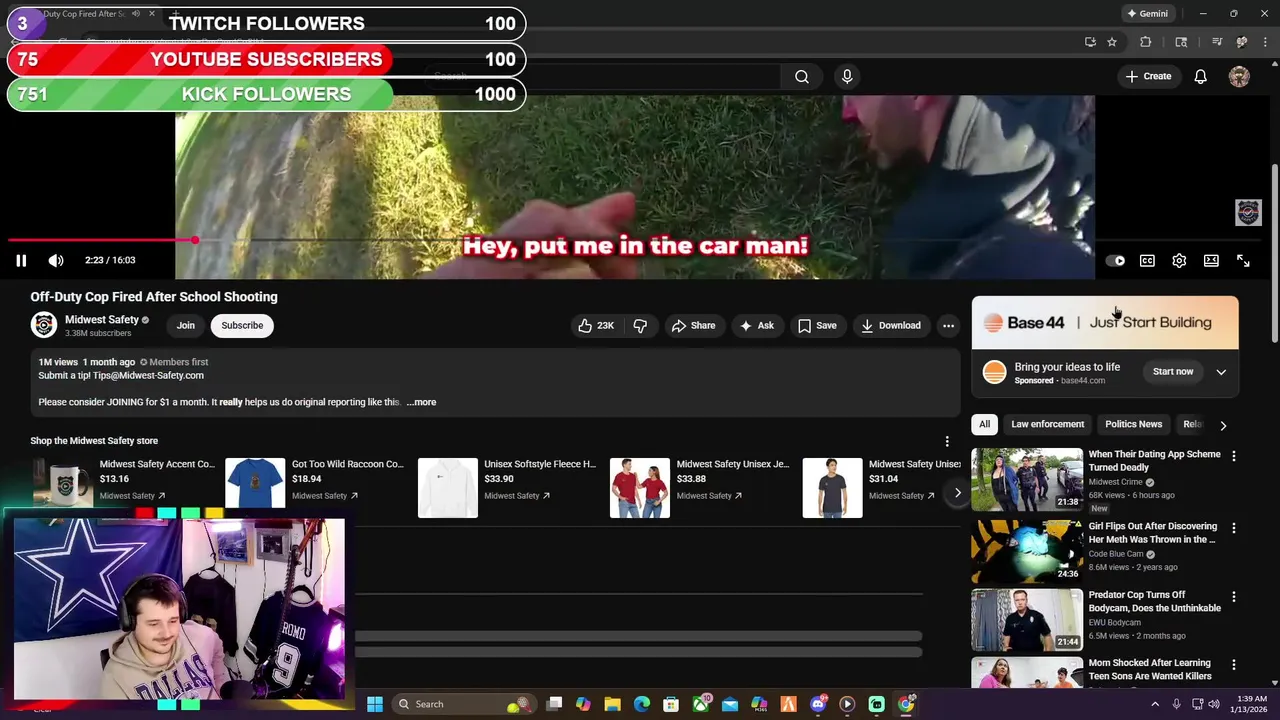Bookmark this page star icon

(x=1112, y=42)
